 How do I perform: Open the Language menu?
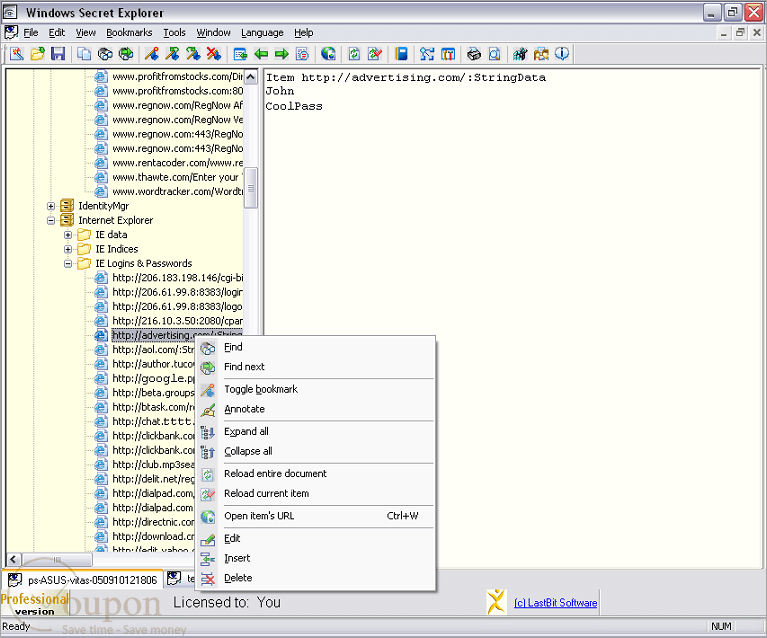click(x=262, y=33)
